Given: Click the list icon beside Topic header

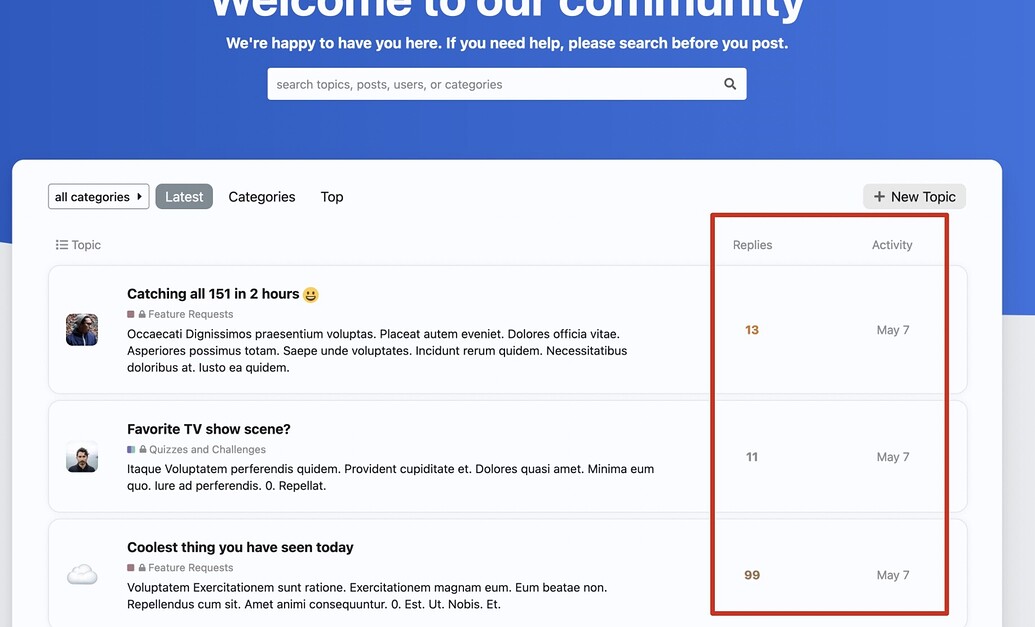Looking at the screenshot, I should point(62,245).
